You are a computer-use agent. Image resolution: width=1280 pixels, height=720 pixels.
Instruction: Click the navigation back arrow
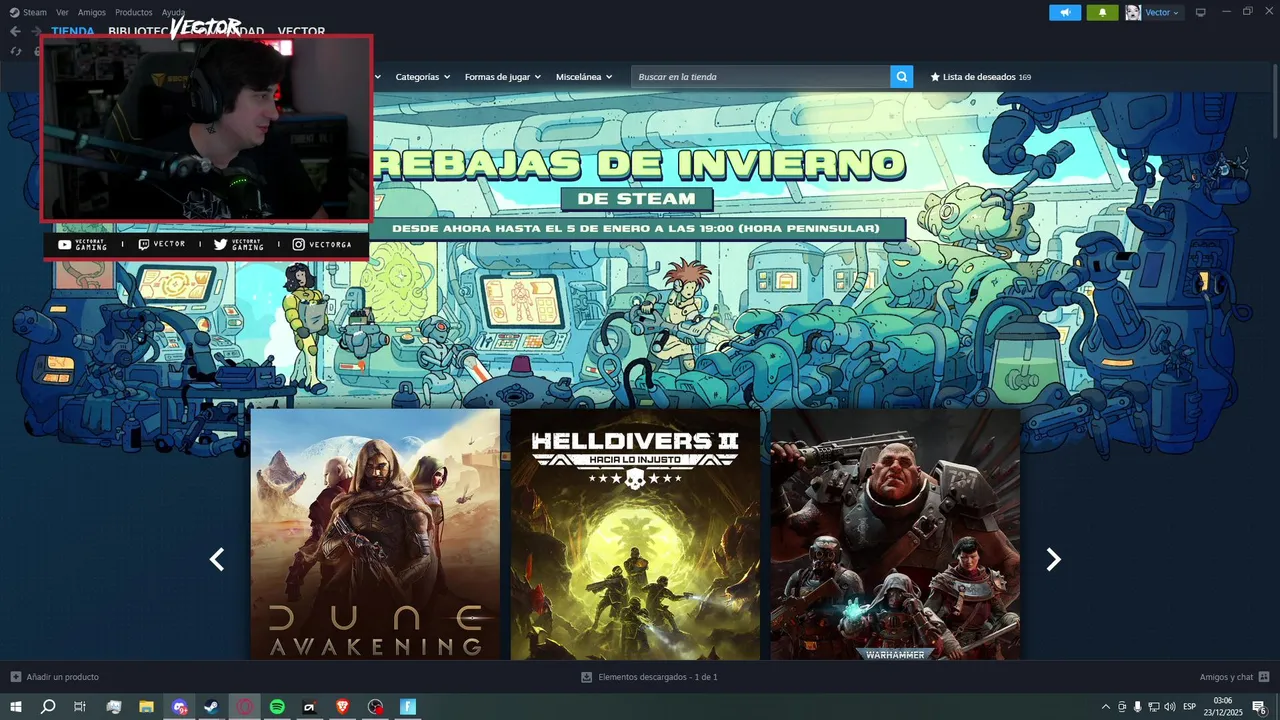[x=15, y=31]
